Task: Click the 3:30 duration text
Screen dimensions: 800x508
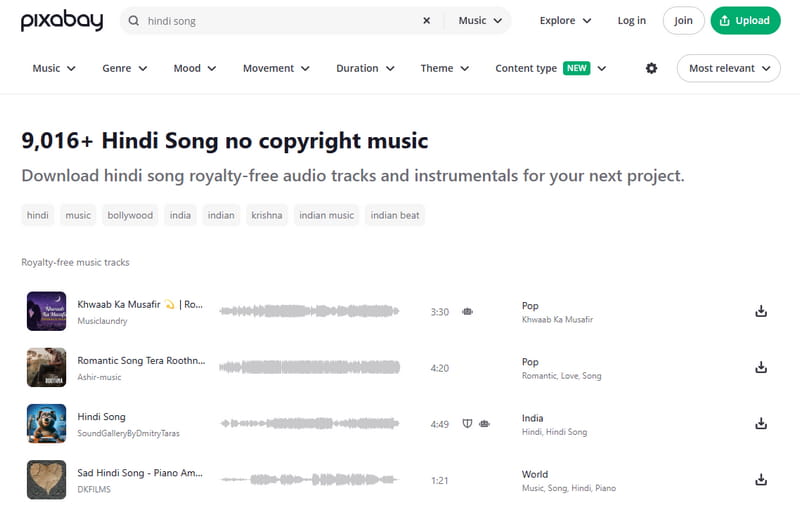Action: (x=440, y=312)
